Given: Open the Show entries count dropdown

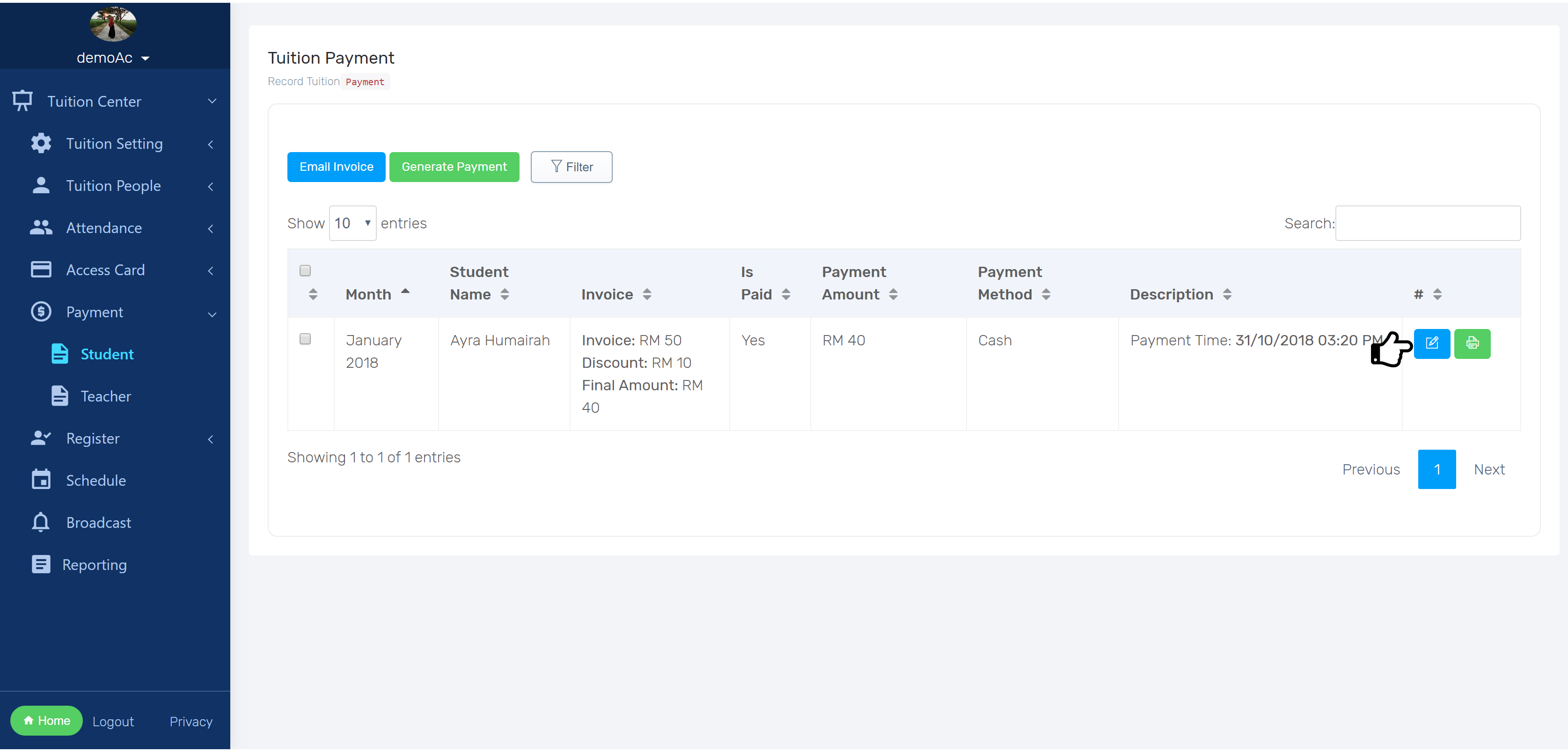Looking at the screenshot, I should [352, 223].
